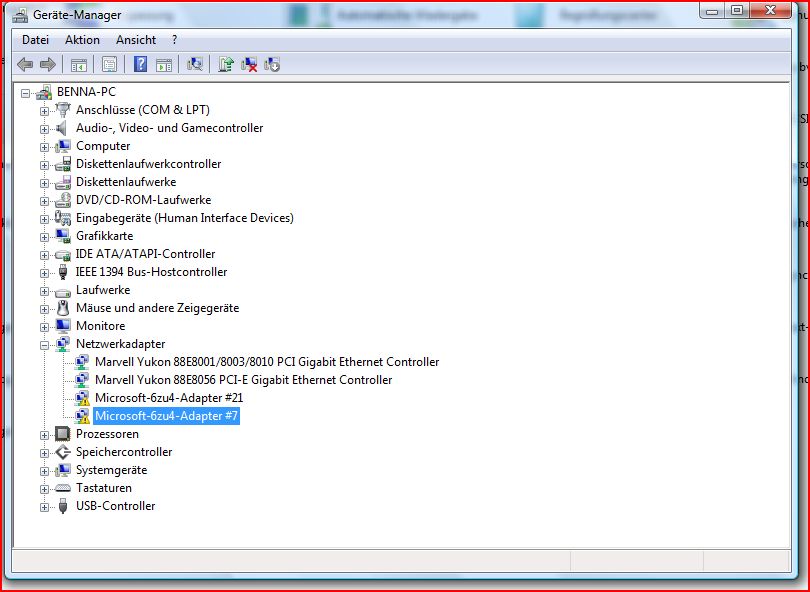
Task: Click the Back arrow in the toolbar
Action: click(x=25, y=65)
